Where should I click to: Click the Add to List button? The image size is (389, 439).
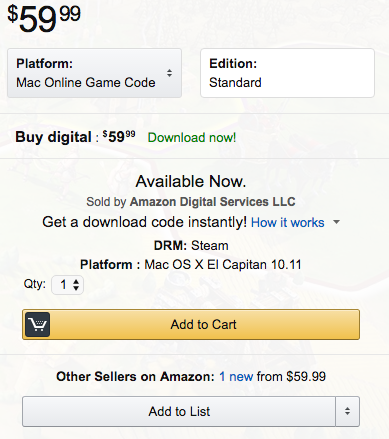click(x=179, y=411)
